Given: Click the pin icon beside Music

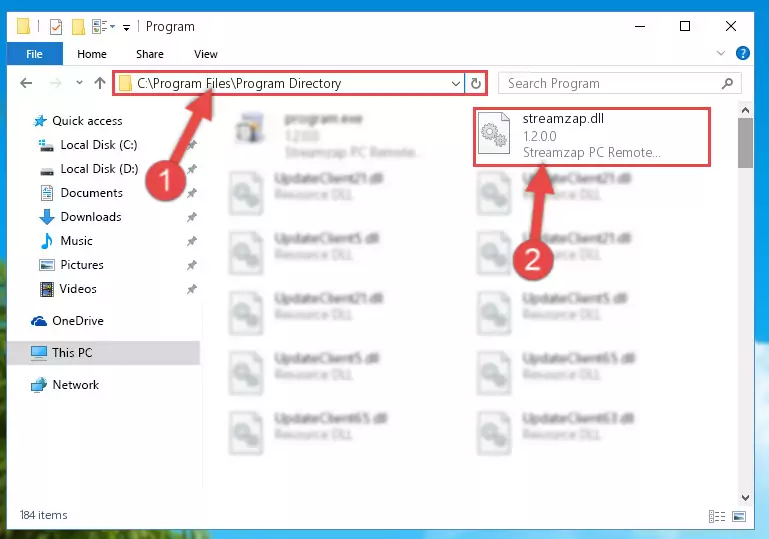Looking at the screenshot, I should (192, 241).
